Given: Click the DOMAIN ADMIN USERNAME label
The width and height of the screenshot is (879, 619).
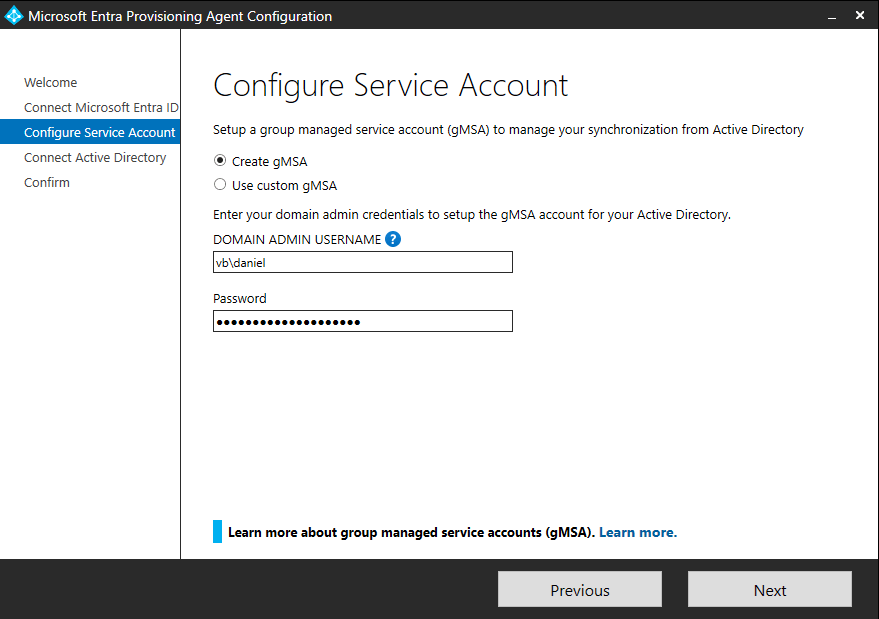Looking at the screenshot, I should pyautogui.click(x=297, y=239).
